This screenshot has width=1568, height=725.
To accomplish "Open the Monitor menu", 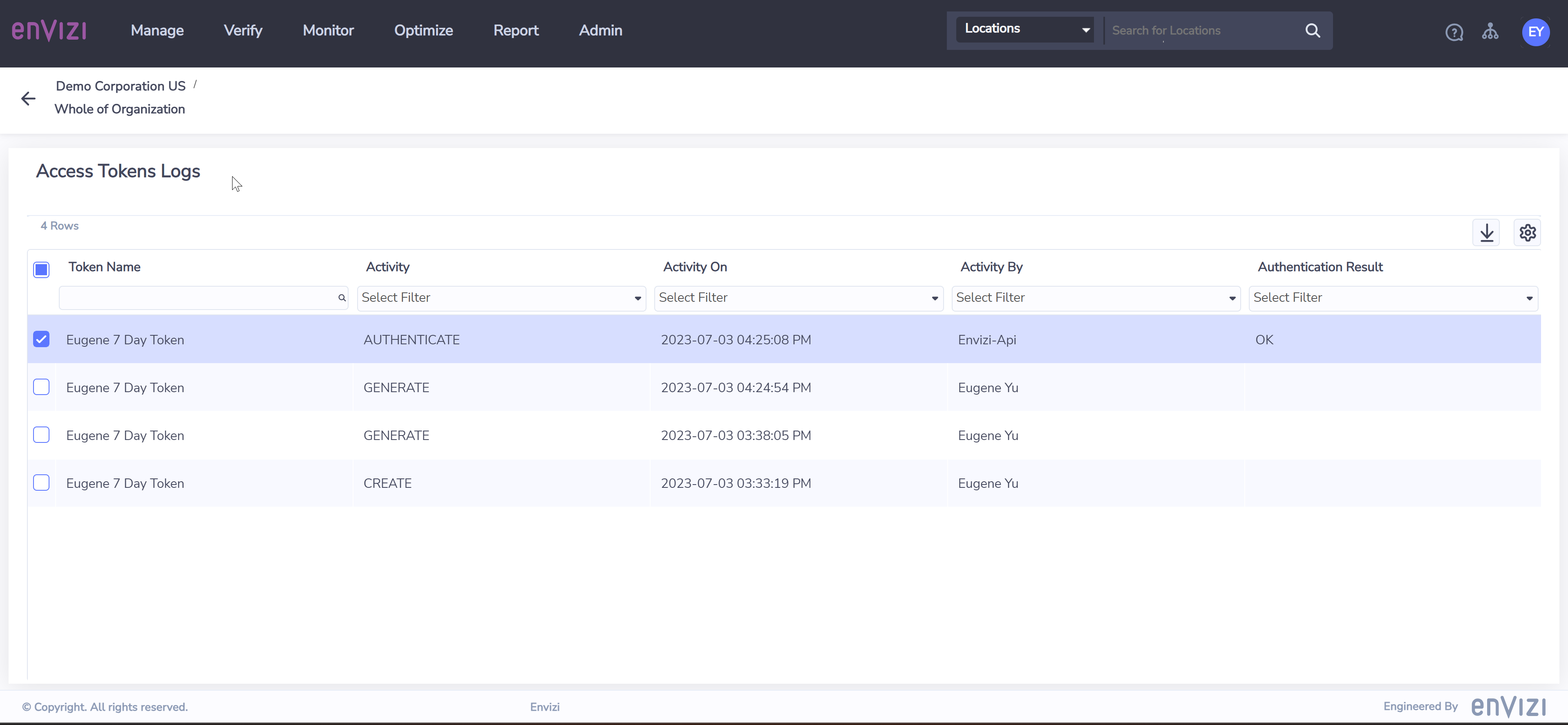I will tap(328, 30).
